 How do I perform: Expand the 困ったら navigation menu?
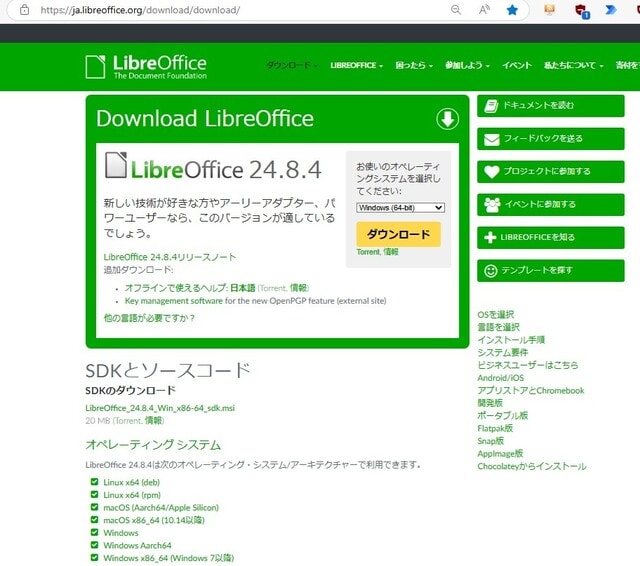point(413,65)
